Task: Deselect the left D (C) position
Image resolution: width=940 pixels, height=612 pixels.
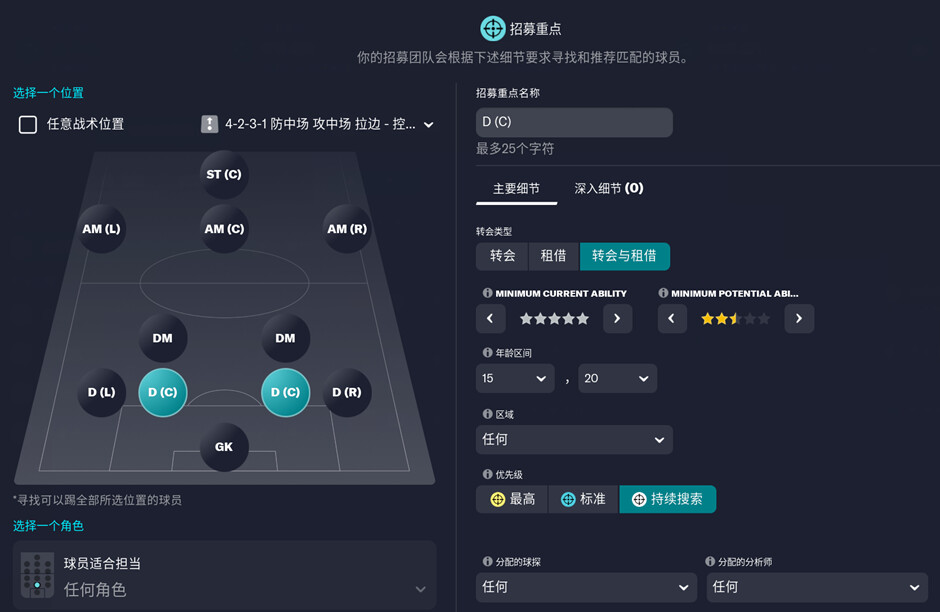Action: [x=162, y=393]
